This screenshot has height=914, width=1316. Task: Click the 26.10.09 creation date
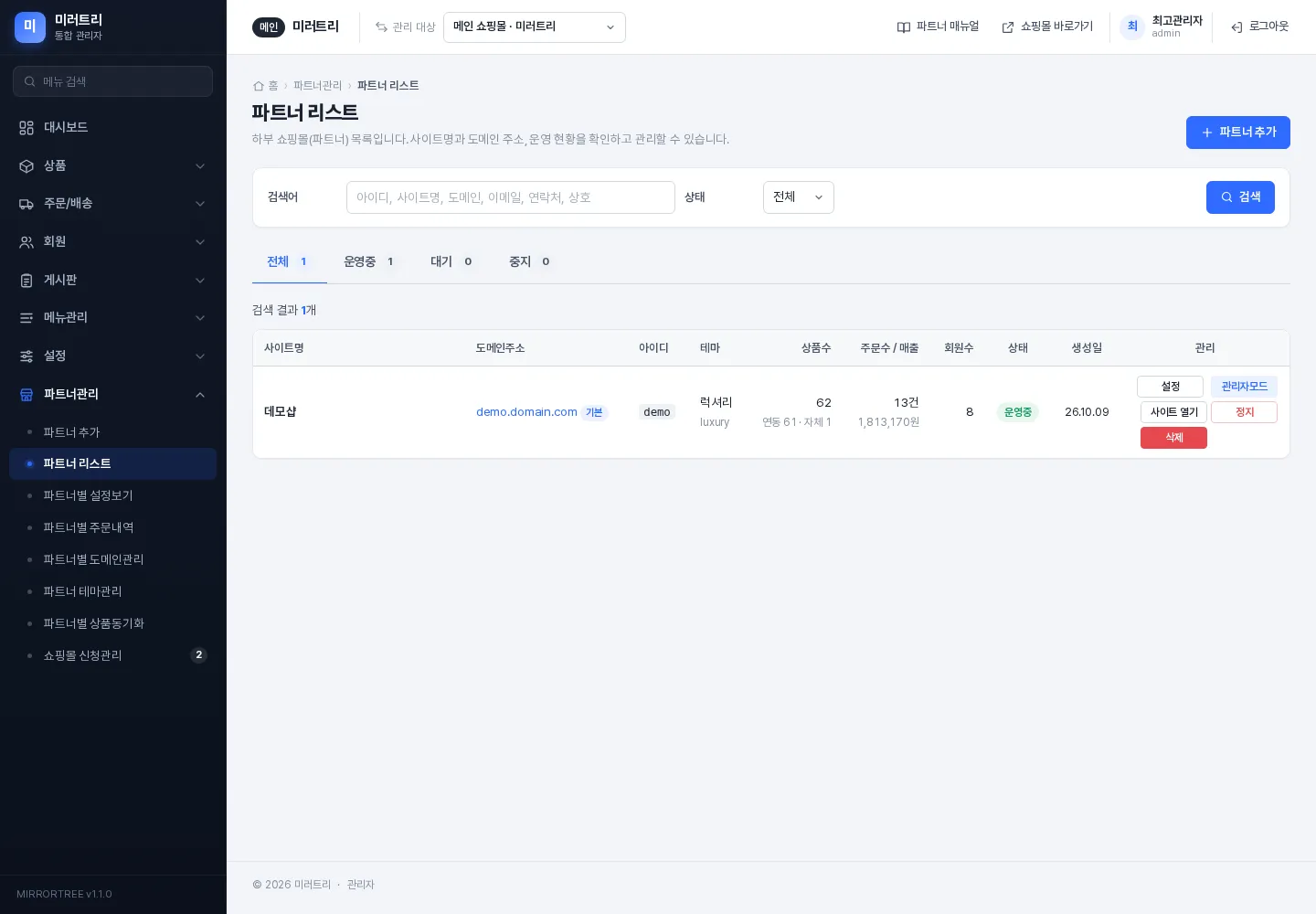pos(1087,412)
